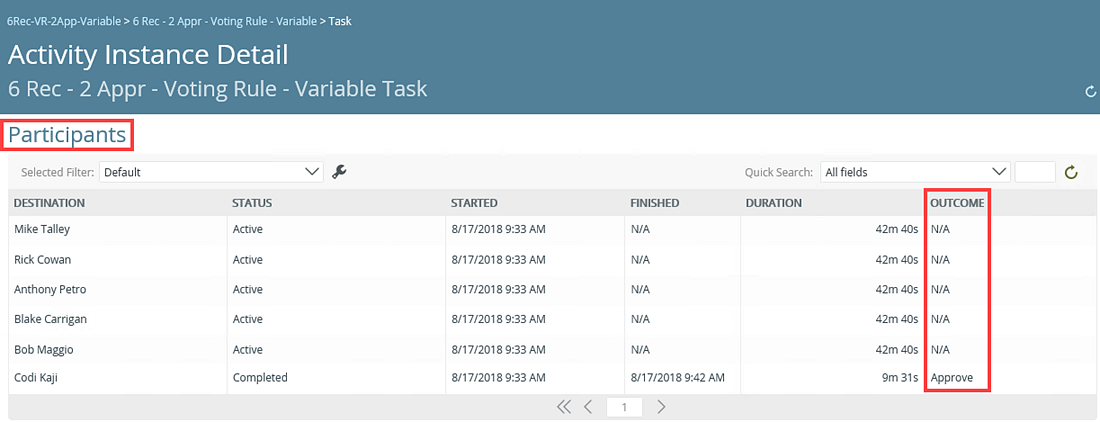The width and height of the screenshot is (1100, 422).
Task: Sort by the STARTED column header
Action: pyautogui.click(x=474, y=203)
